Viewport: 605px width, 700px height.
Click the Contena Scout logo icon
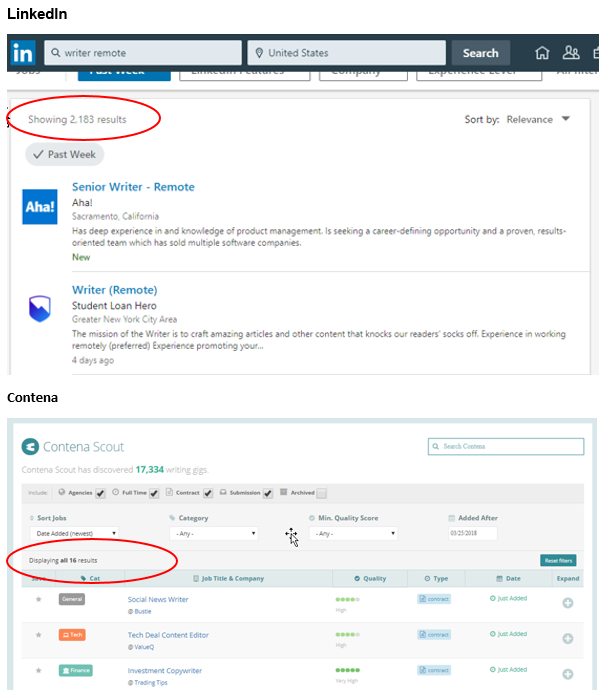tap(30, 446)
